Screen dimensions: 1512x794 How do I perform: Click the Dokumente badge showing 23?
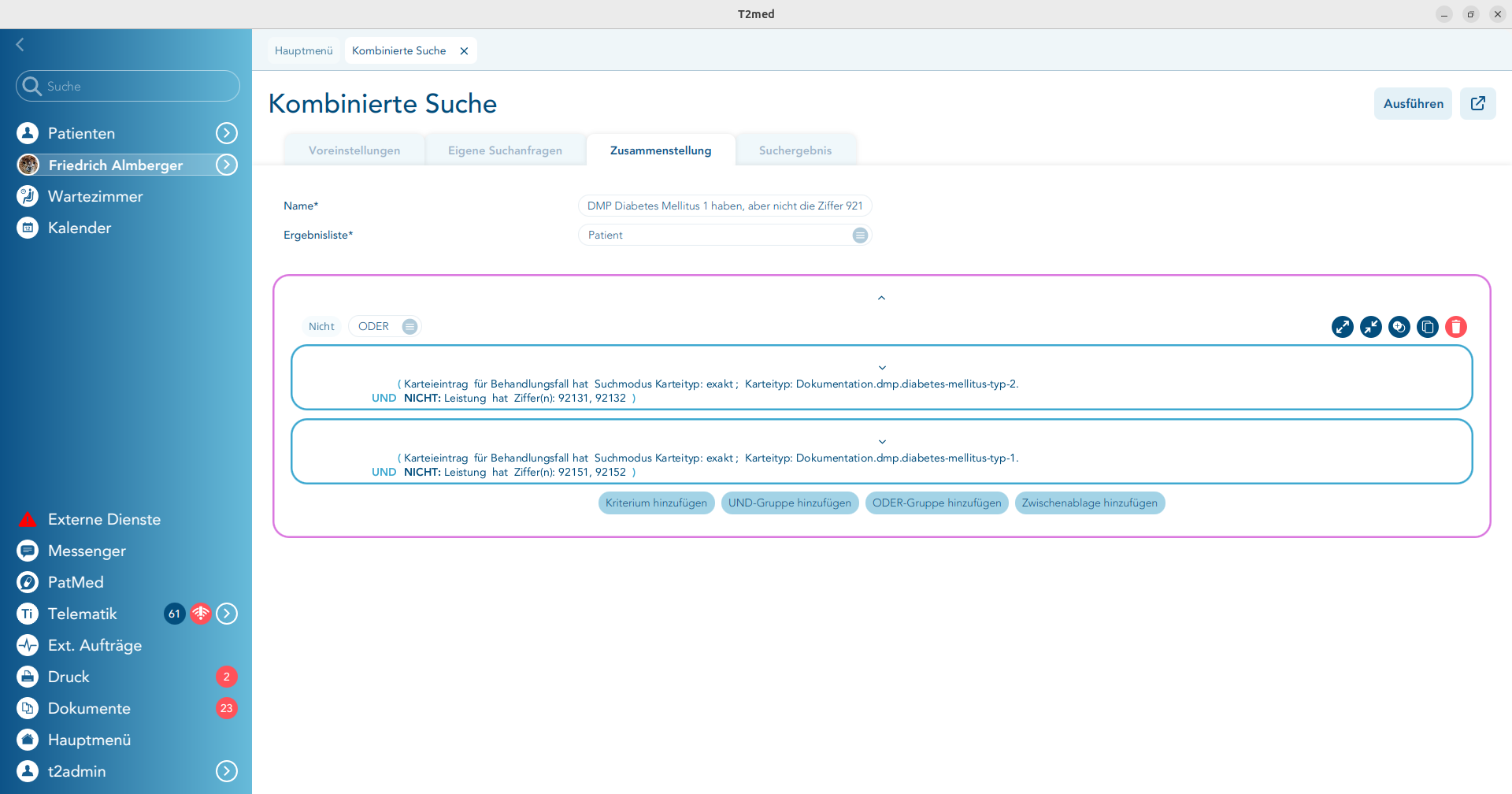(x=227, y=708)
